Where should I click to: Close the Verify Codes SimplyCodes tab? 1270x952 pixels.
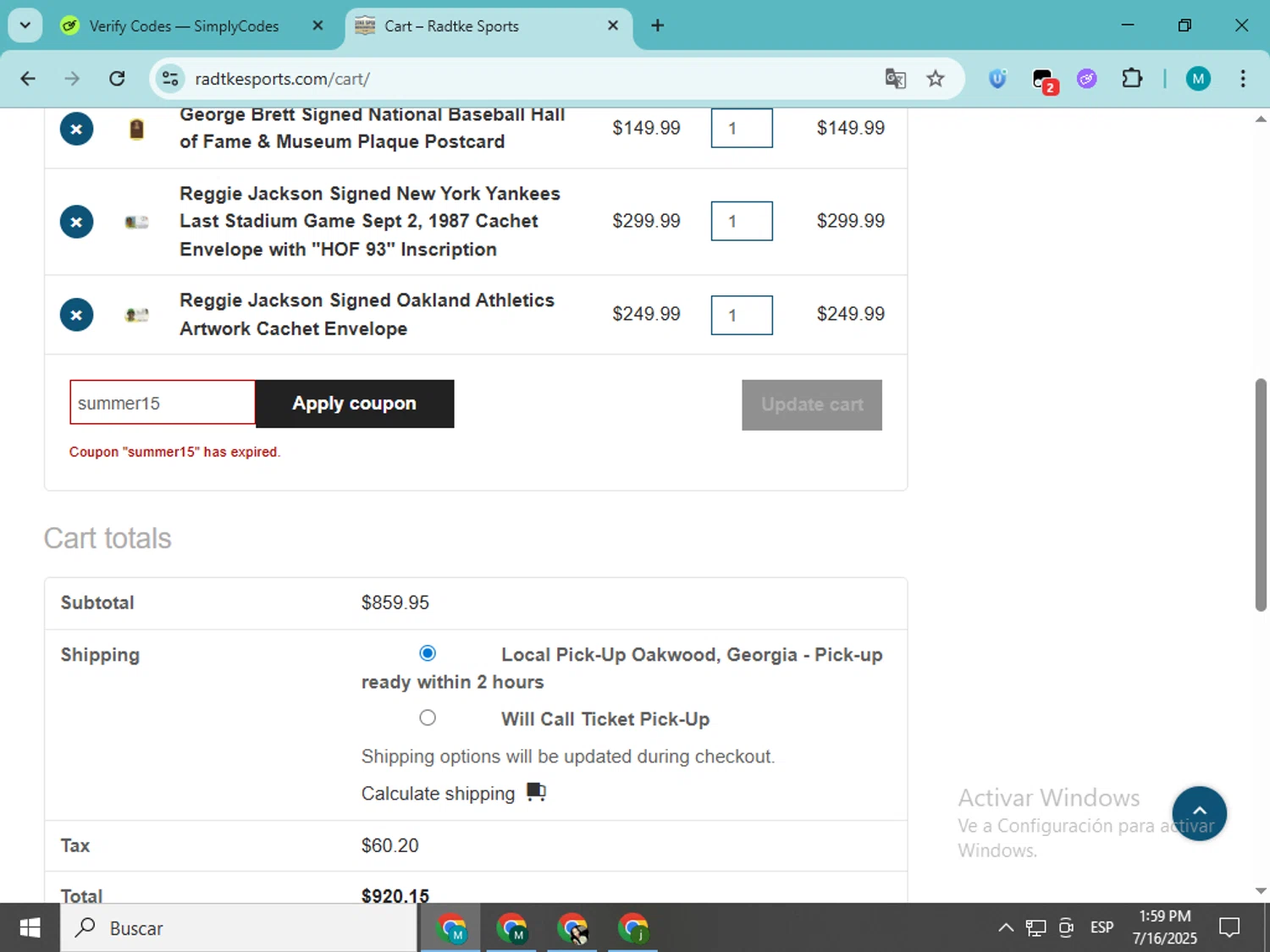pyautogui.click(x=317, y=25)
